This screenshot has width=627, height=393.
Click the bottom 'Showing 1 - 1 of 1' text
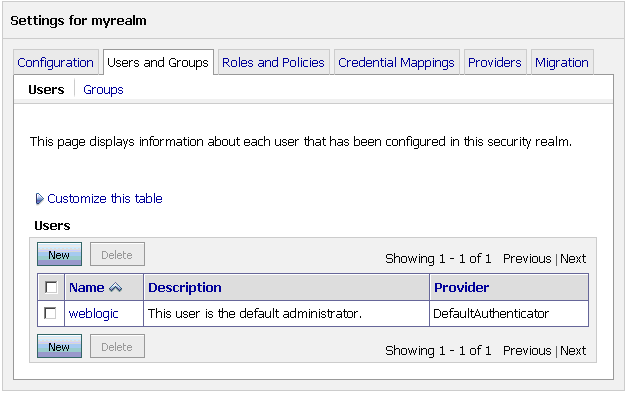tap(438, 351)
